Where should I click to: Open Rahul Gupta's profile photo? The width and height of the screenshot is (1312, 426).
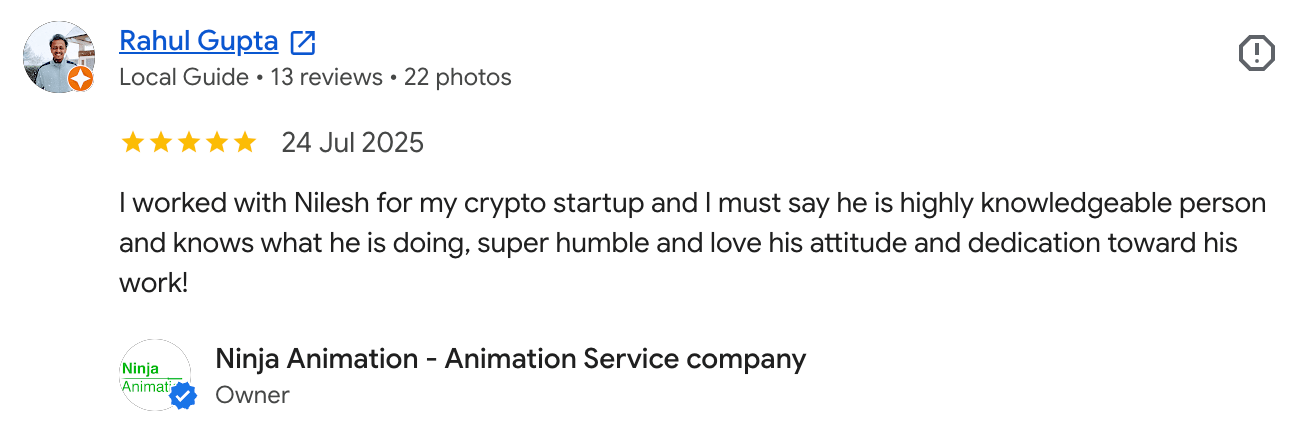point(58,57)
